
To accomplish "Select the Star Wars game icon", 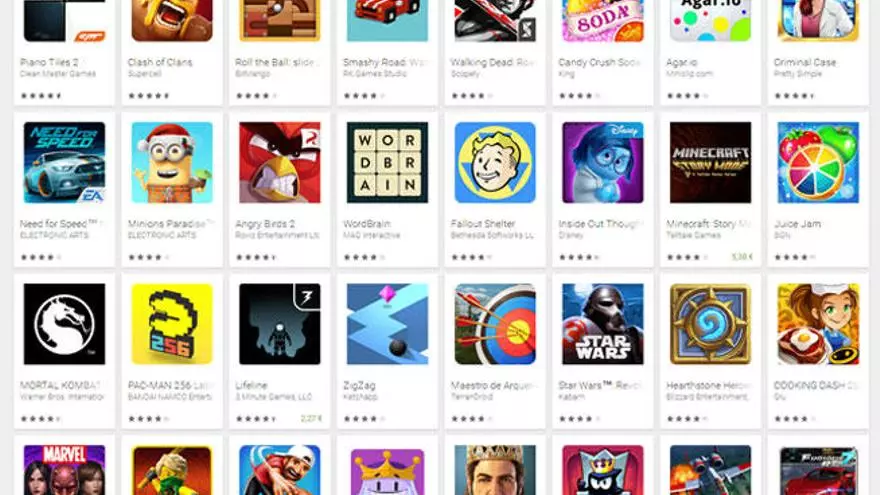I will click(x=603, y=324).
